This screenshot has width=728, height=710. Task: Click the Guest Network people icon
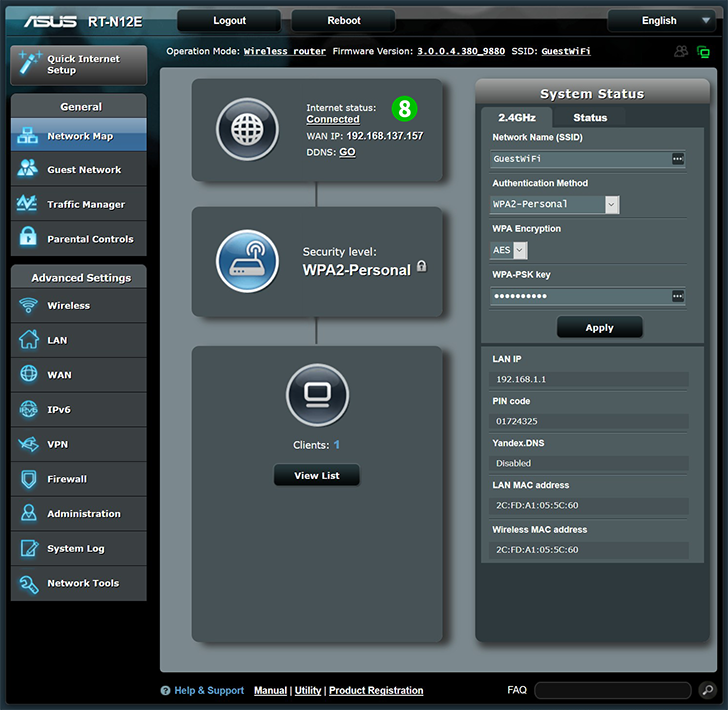27,168
